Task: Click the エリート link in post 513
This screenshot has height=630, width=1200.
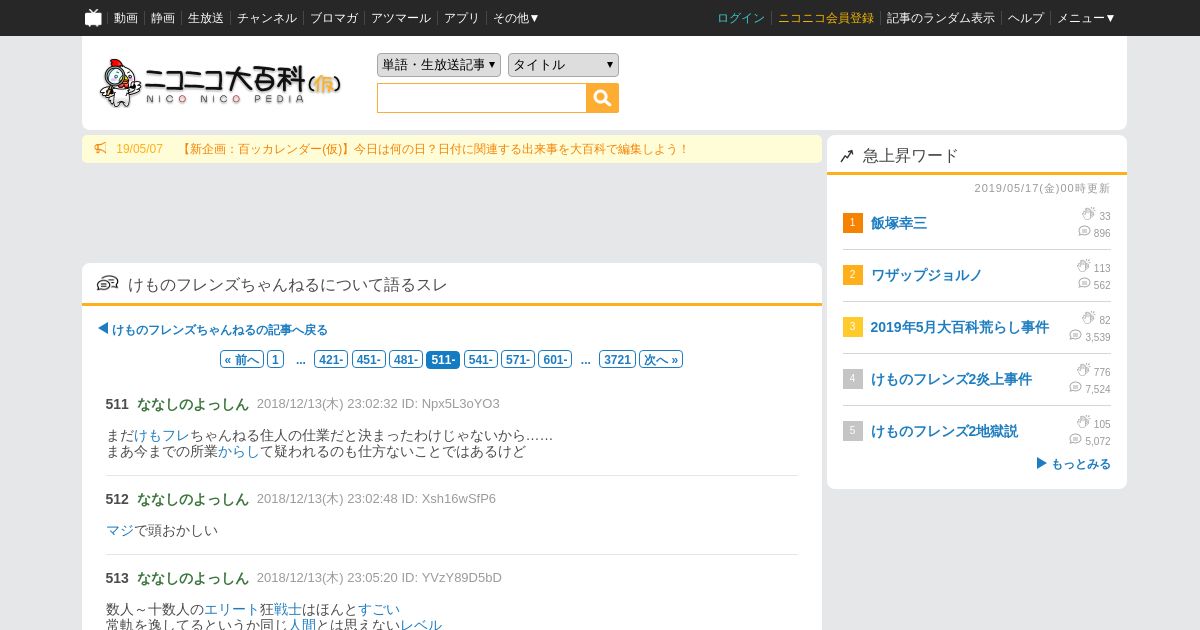Action: click(232, 609)
